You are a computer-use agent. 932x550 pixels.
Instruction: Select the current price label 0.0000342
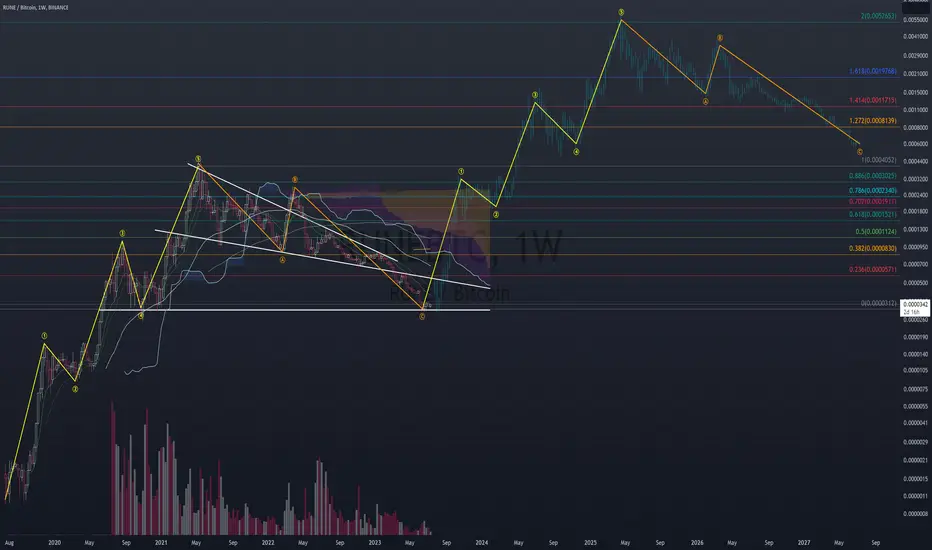915,304
